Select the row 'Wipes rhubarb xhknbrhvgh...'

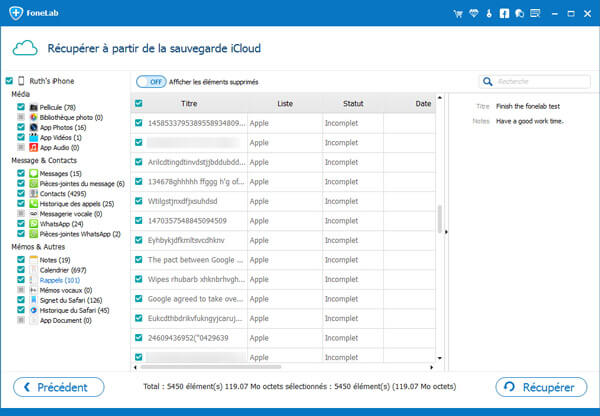pyautogui.click(x=283, y=279)
